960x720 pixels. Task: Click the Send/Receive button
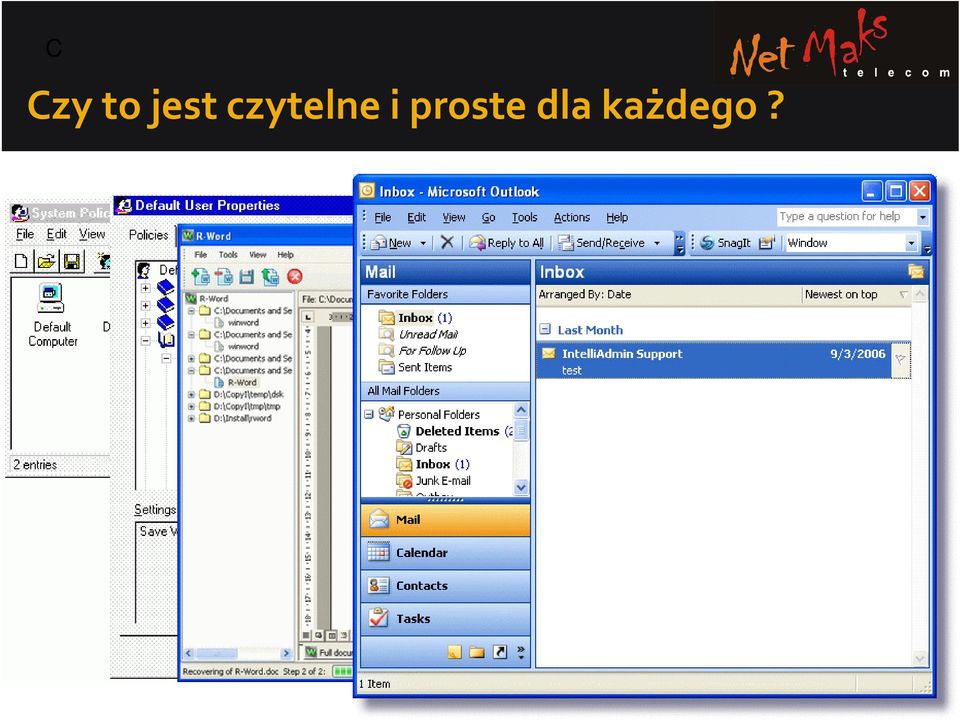(602, 243)
